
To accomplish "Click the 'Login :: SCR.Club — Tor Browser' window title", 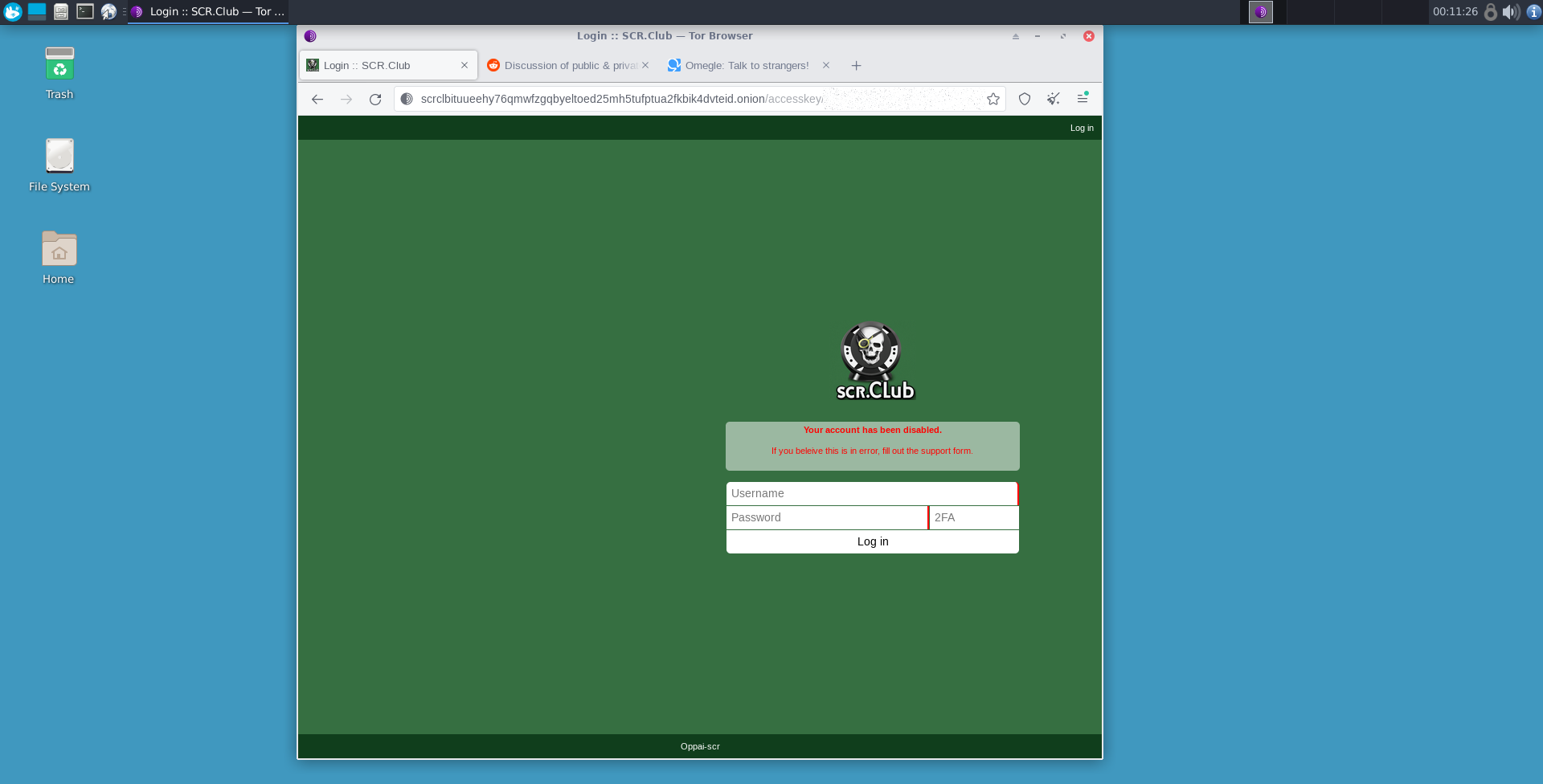I will [665, 35].
